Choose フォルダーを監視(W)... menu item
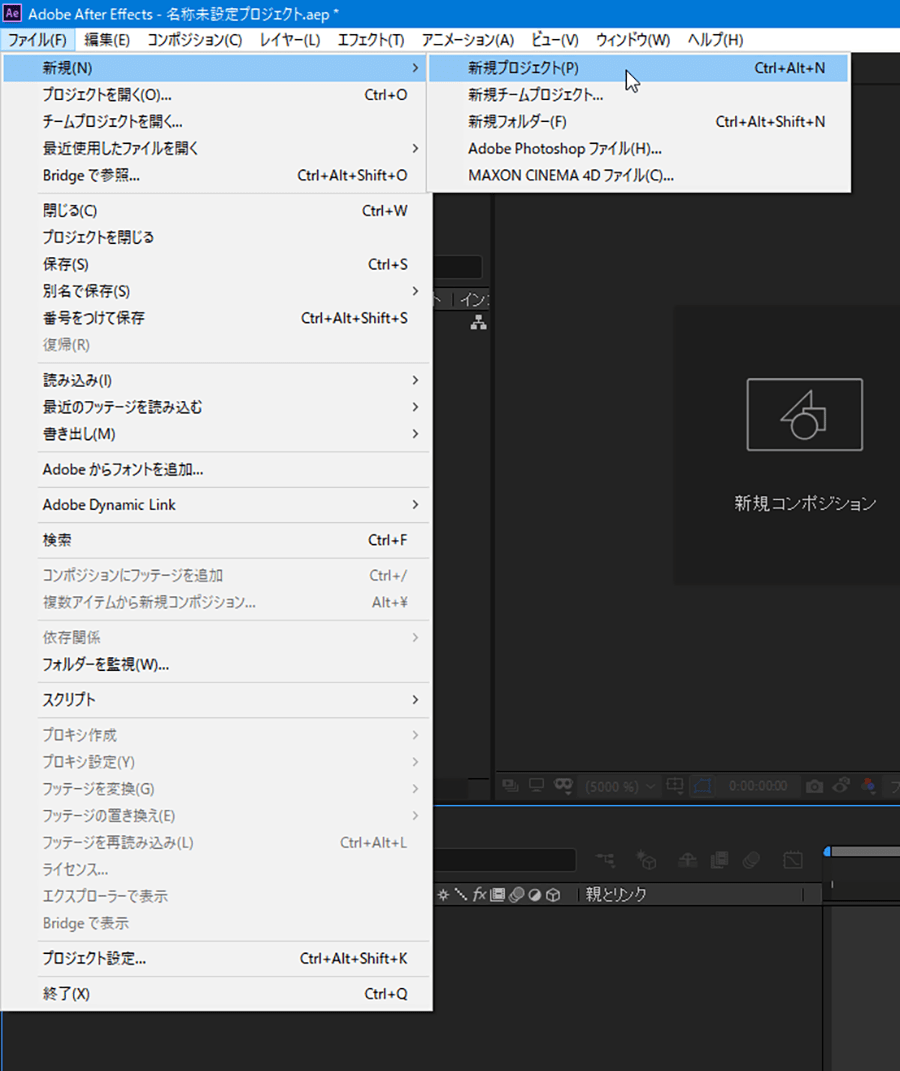Screen dimensions: 900x1071 (x=214, y=664)
